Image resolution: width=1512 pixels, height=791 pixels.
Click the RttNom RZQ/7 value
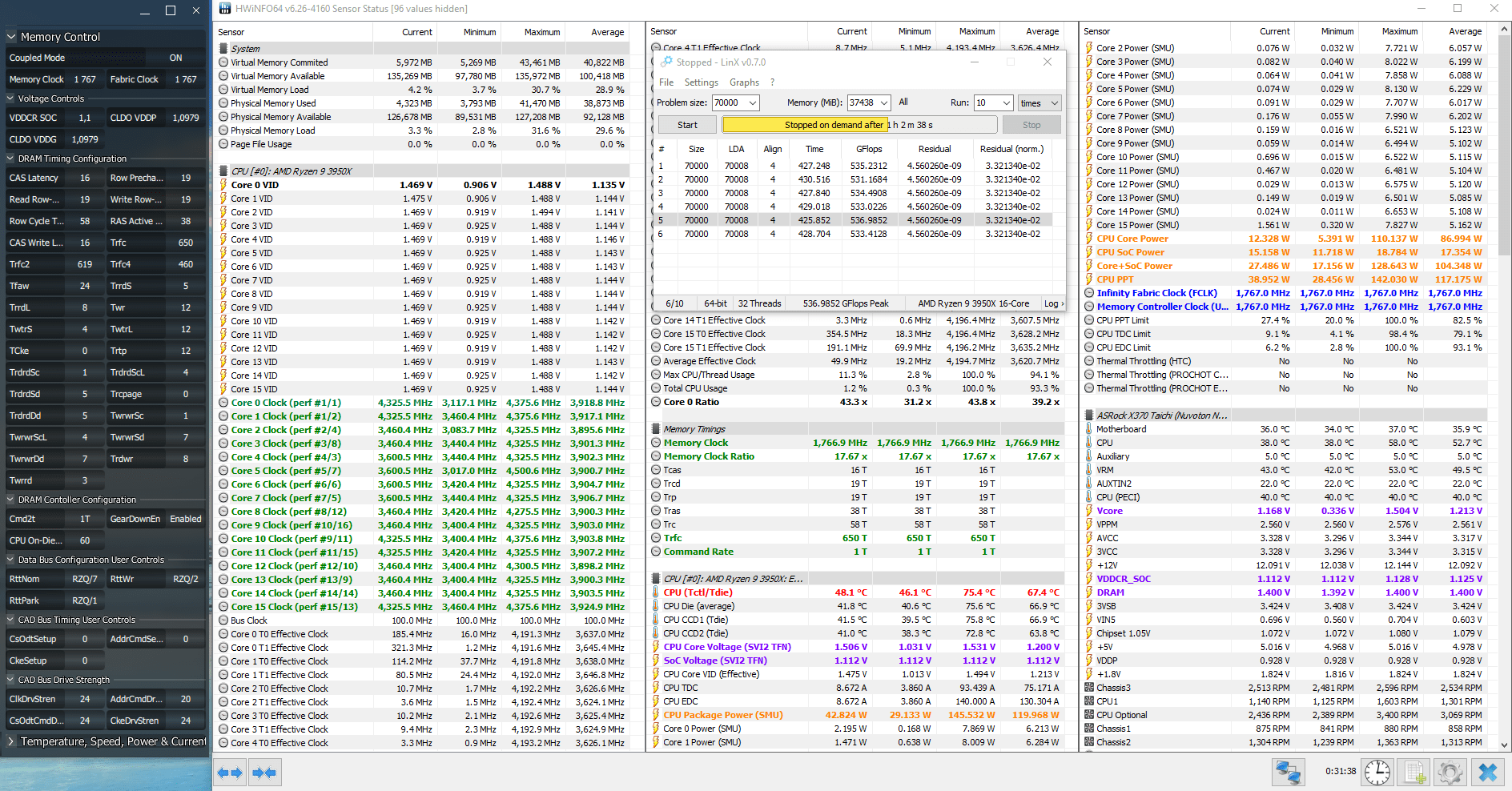click(x=85, y=579)
